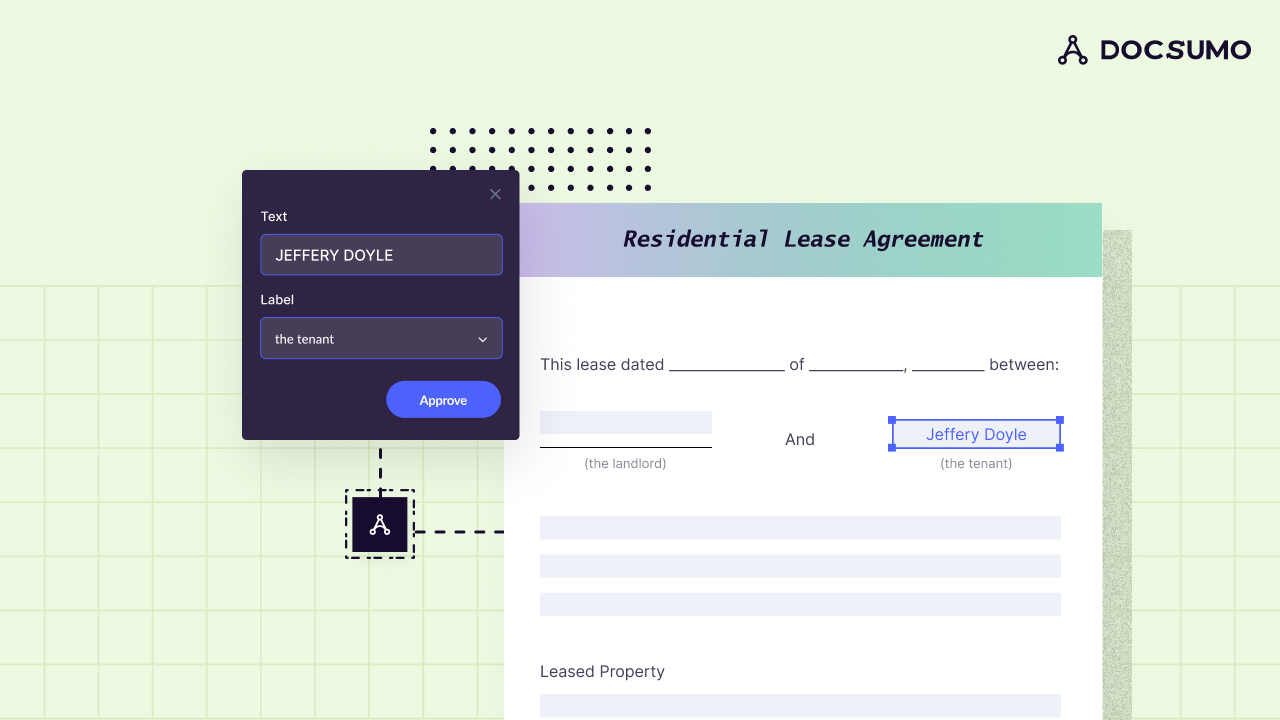Click the 'Leased Property' section heading
1280x720 pixels.
coord(602,671)
